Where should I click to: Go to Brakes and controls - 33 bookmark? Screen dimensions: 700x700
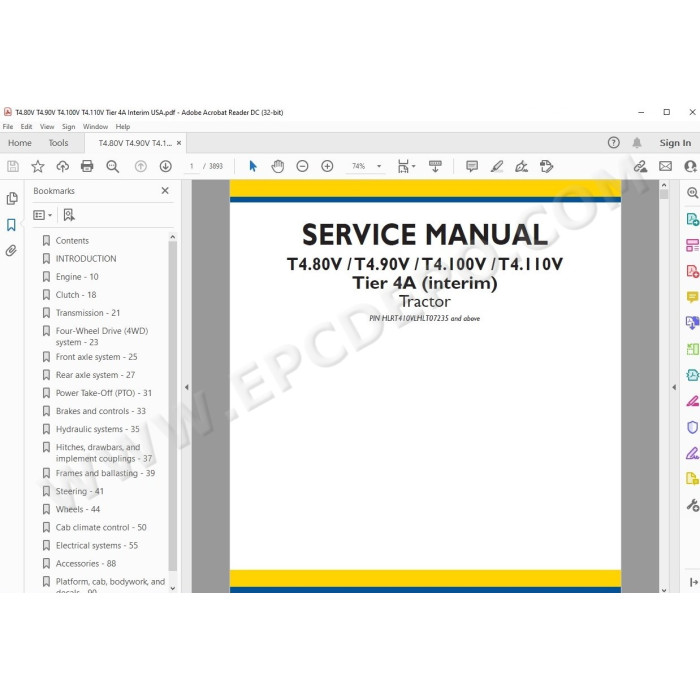100,411
